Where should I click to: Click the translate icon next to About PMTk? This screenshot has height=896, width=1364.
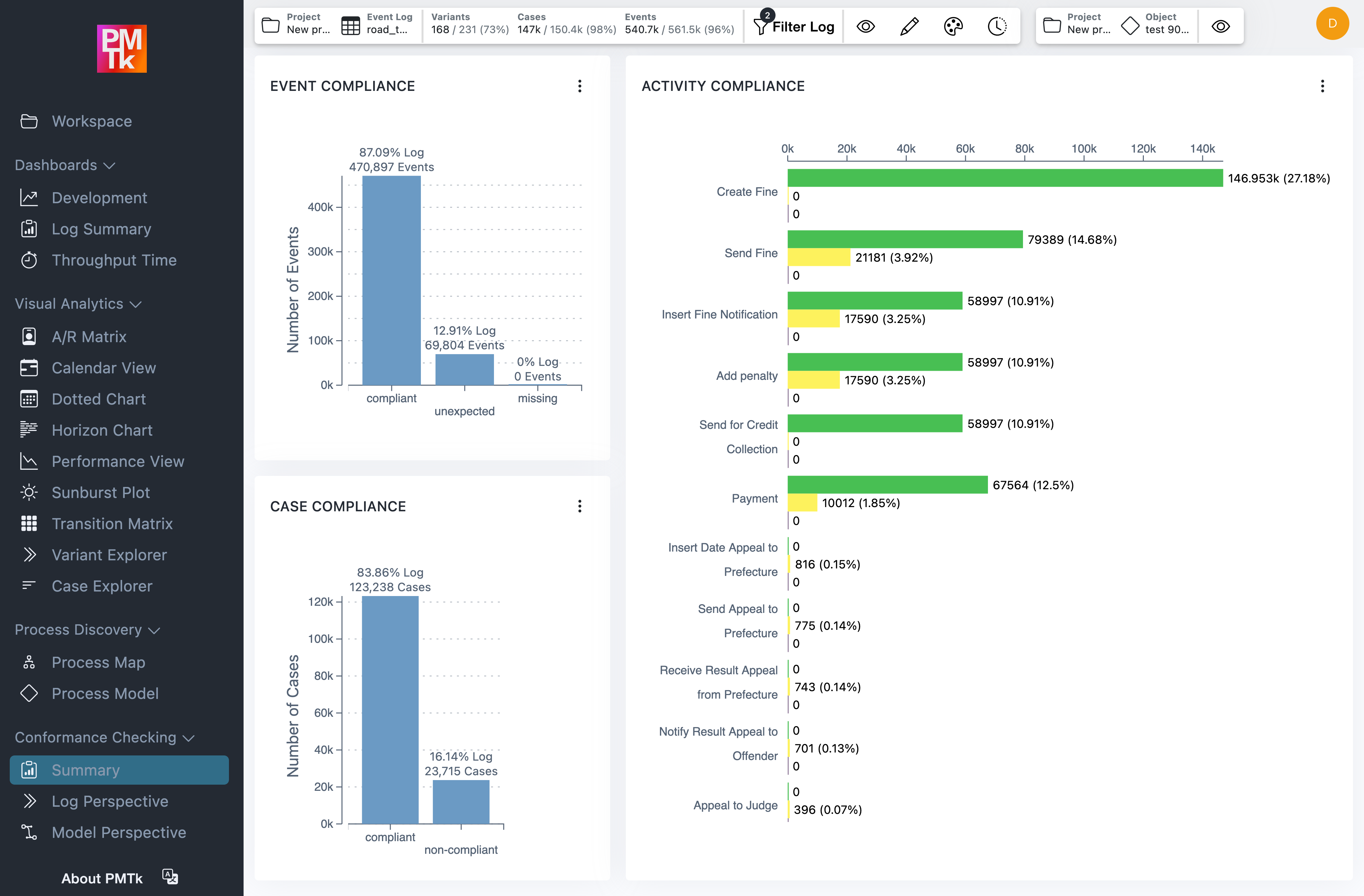point(169,877)
